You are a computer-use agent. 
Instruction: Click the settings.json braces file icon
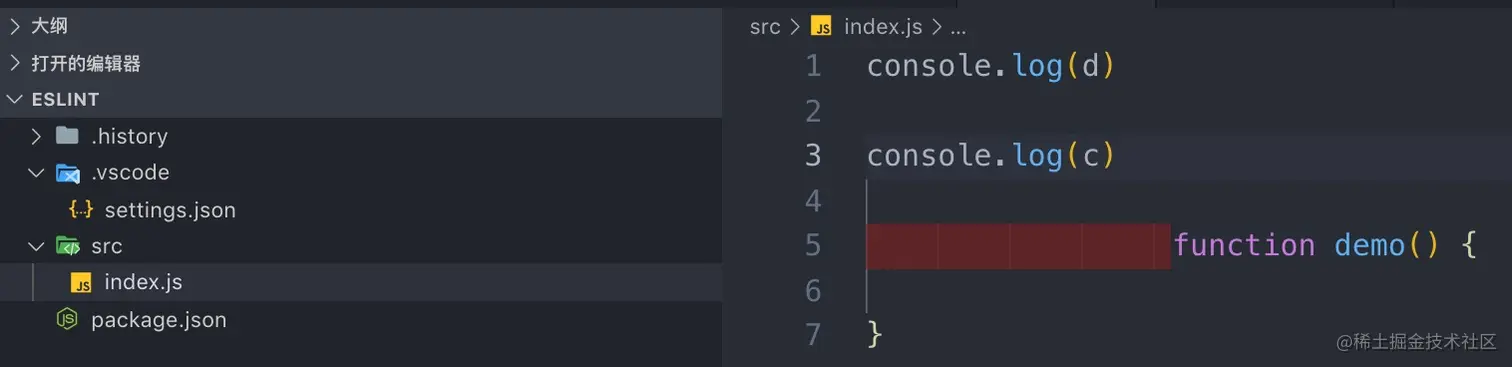click(81, 210)
